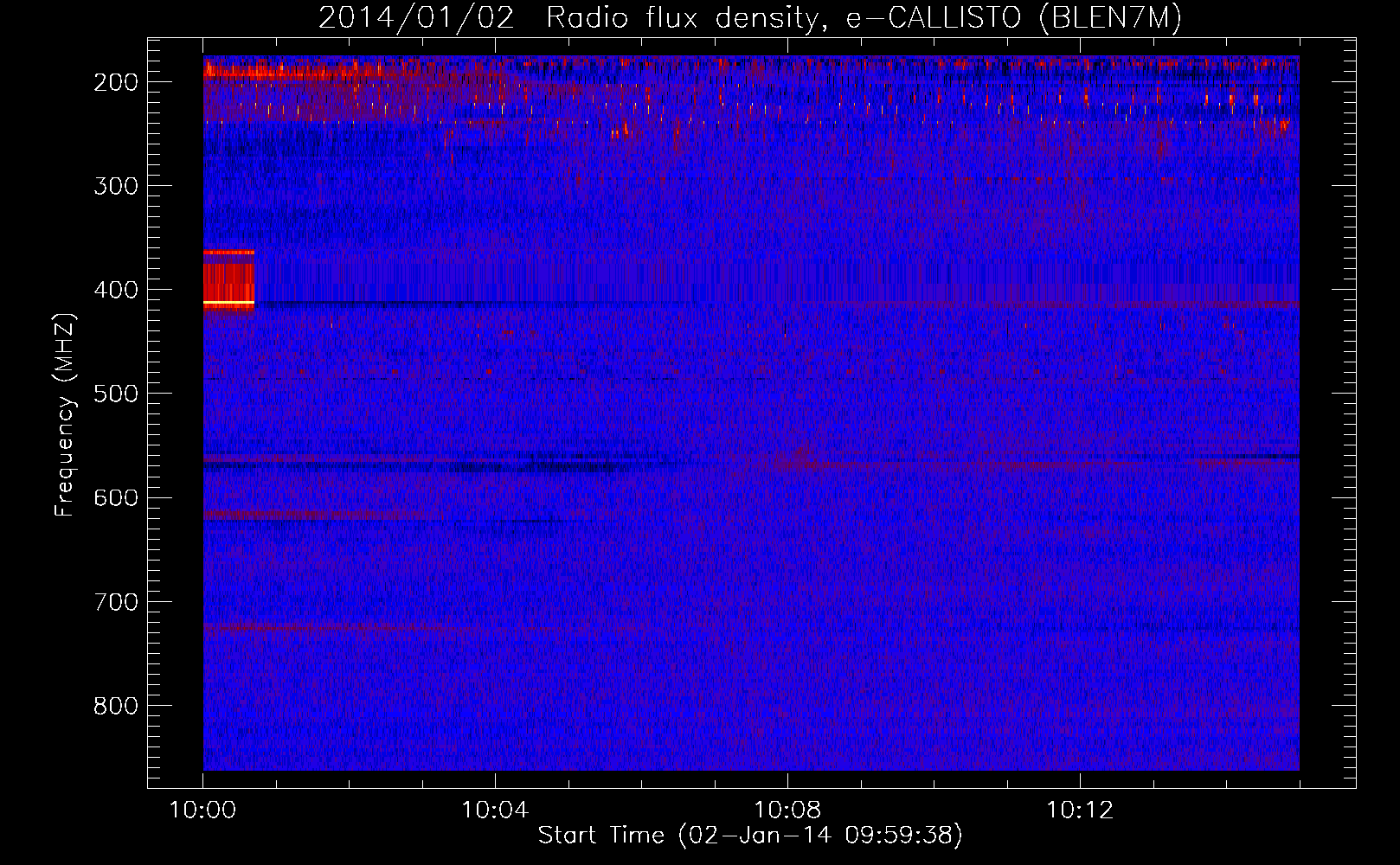The width and height of the screenshot is (1400, 865).
Task: Click the '10:00' time tick label
Action: [x=202, y=810]
